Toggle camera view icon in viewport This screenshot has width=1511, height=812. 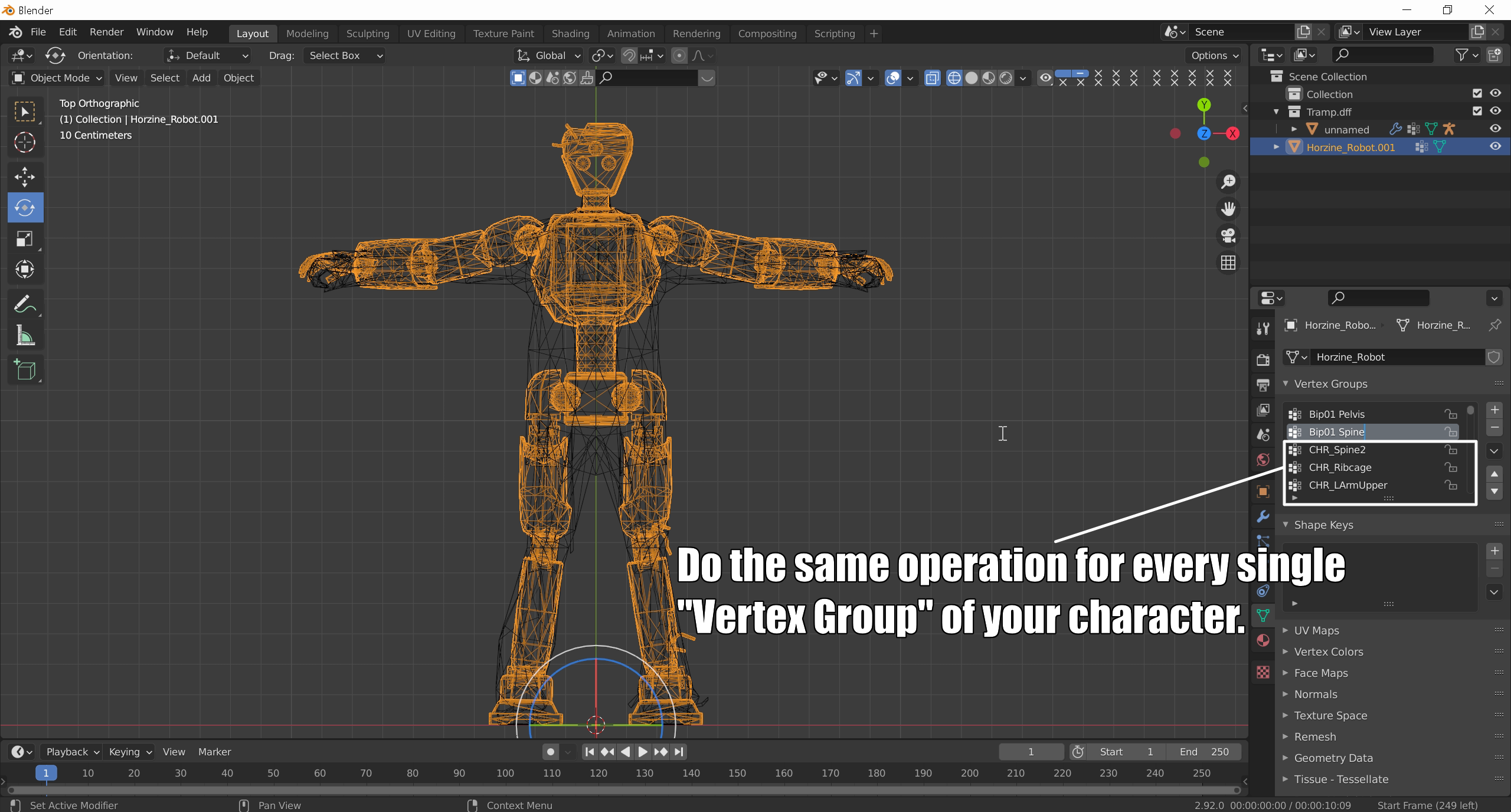coord(1228,235)
